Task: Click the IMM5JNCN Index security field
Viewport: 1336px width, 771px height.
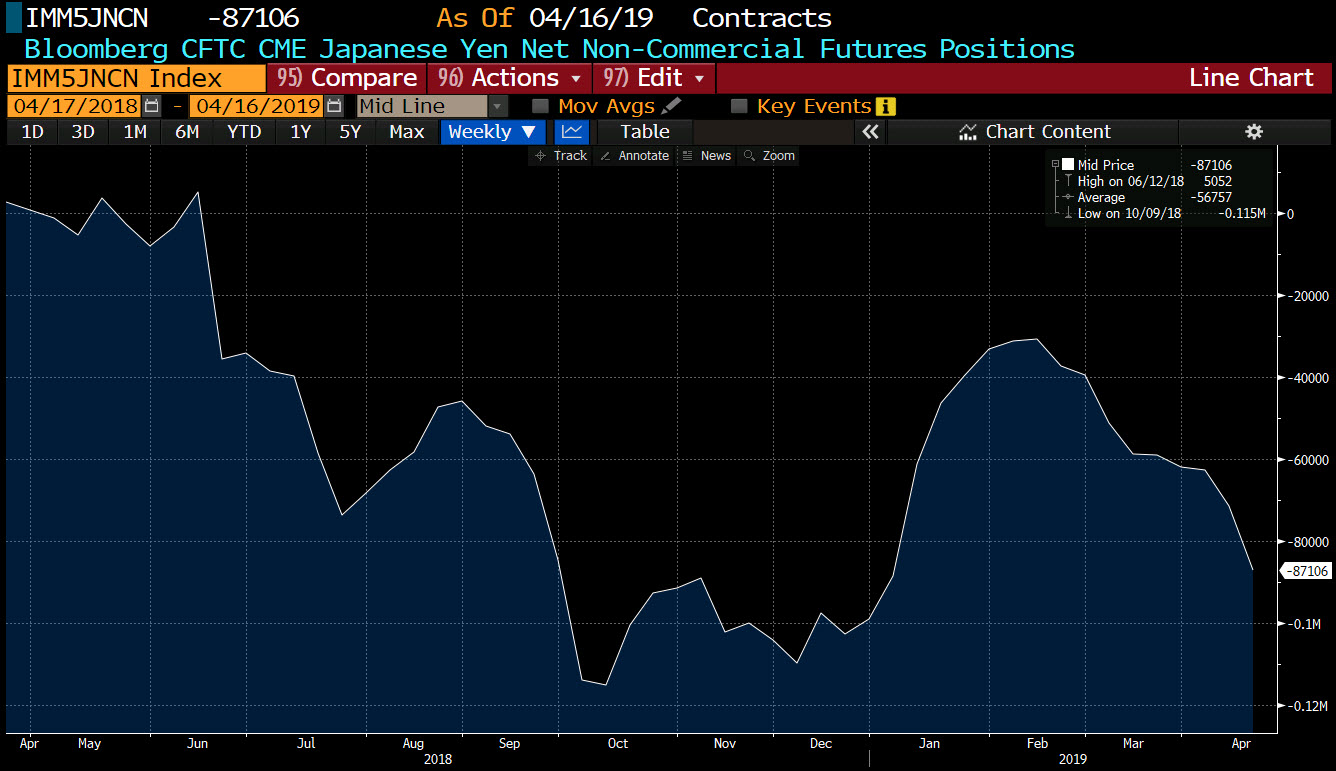Action: (136, 78)
